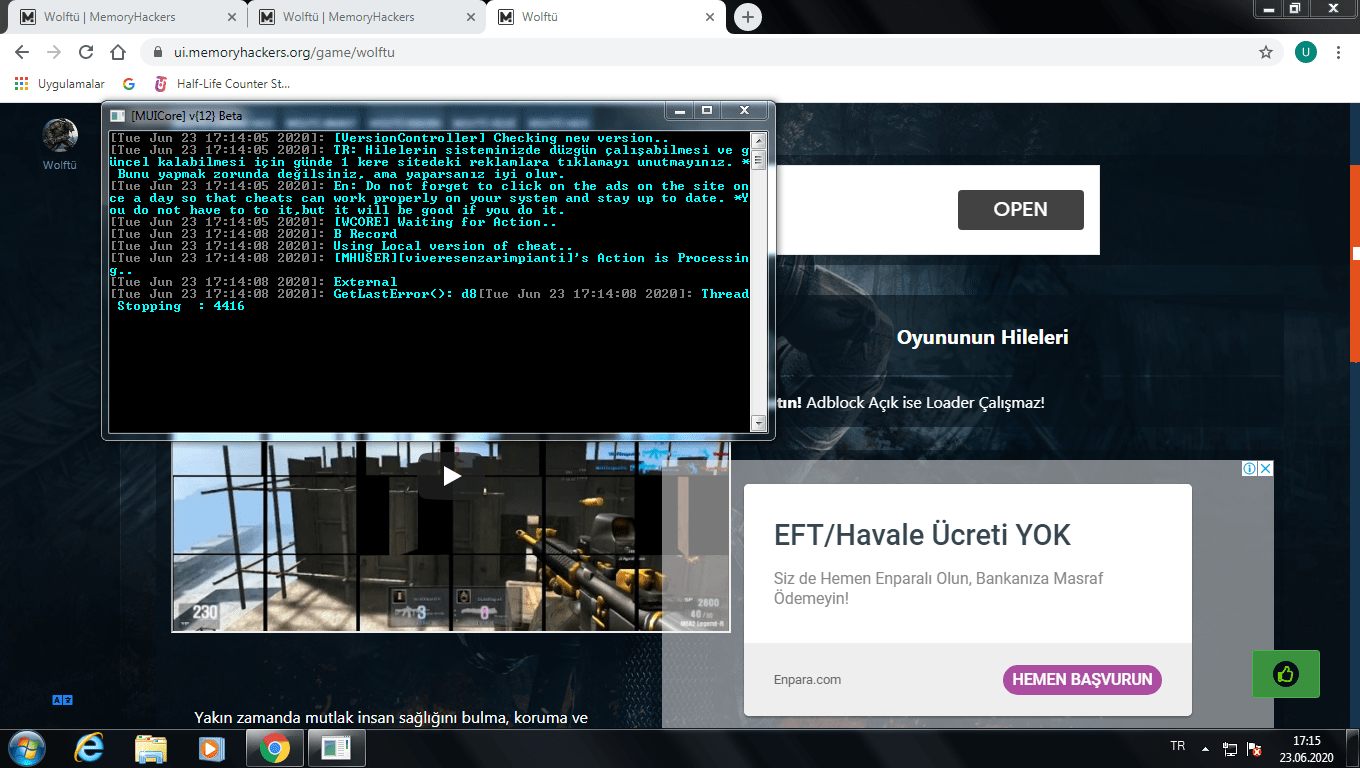Maximize the MUICore console window
Screen dimensions: 1360x768
[706, 111]
